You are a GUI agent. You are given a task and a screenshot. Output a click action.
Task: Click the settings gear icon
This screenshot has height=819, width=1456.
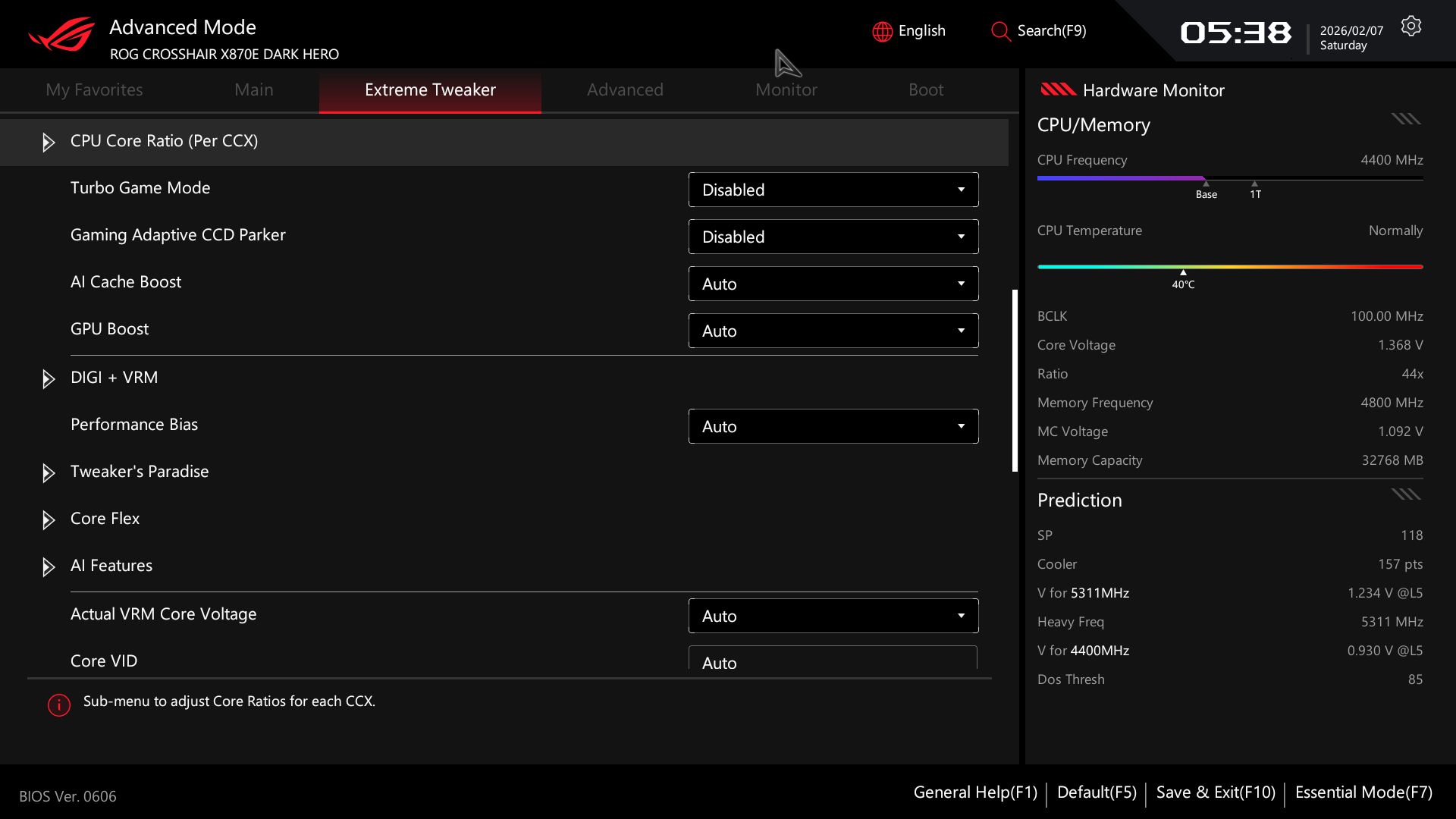[x=1410, y=27]
